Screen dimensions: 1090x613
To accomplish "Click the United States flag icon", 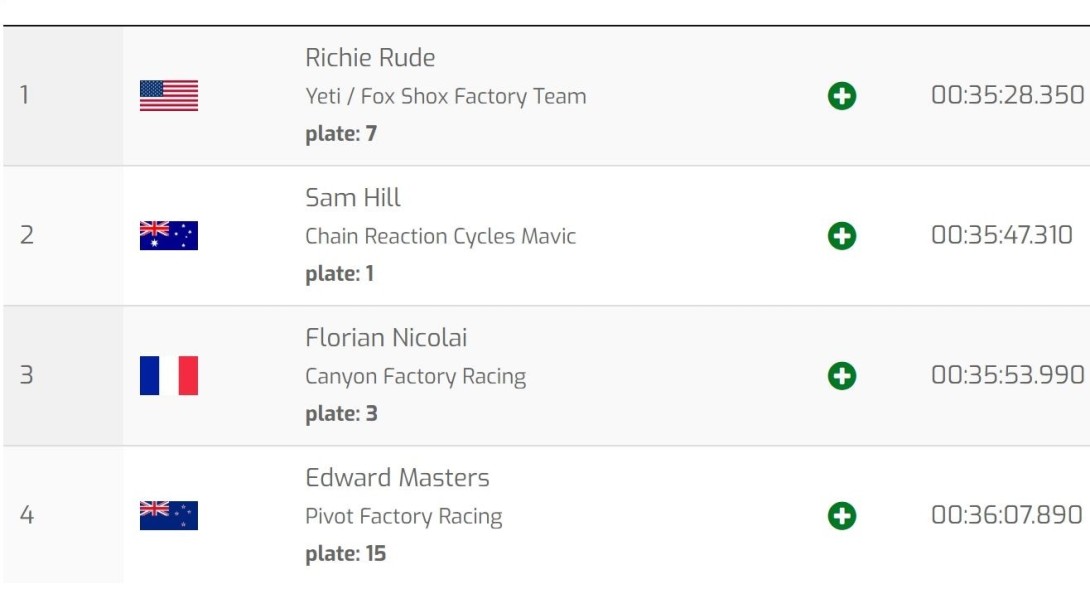I will (169, 96).
